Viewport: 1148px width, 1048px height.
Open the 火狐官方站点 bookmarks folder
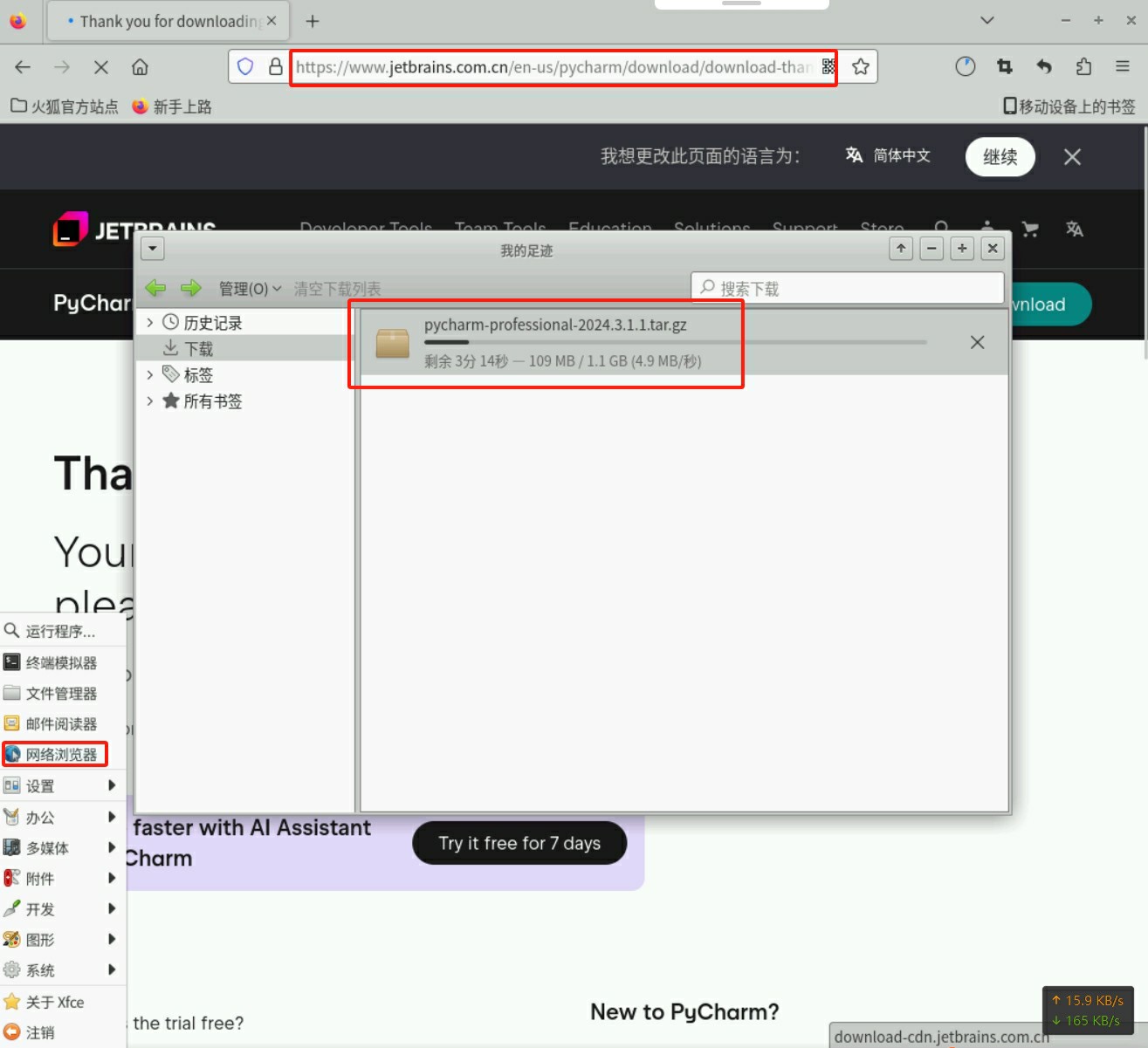(x=65, y=106)
